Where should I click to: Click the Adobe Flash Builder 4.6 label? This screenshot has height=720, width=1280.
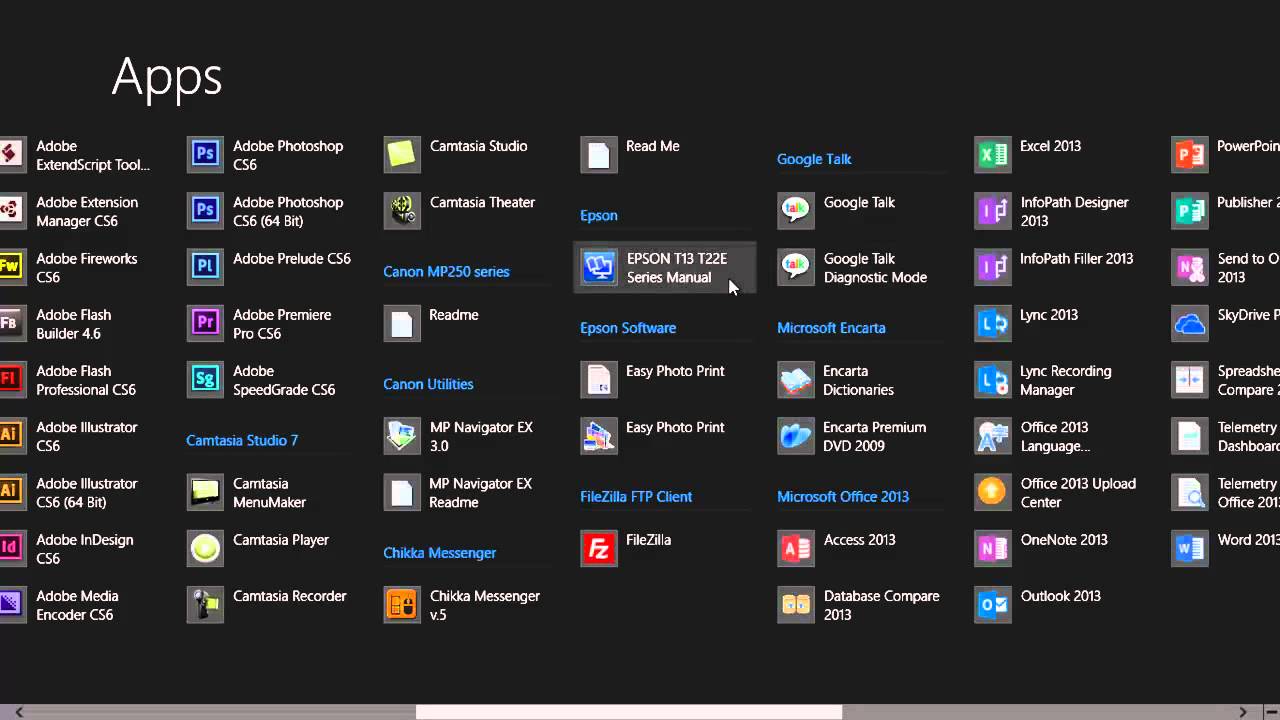(74, 324)
